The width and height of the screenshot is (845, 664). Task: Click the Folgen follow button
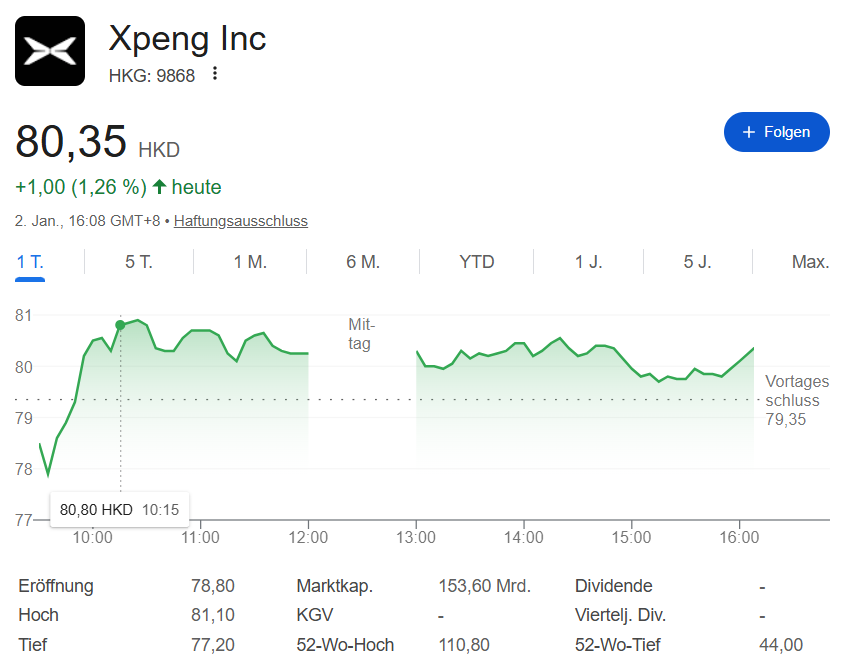[776, 132]
